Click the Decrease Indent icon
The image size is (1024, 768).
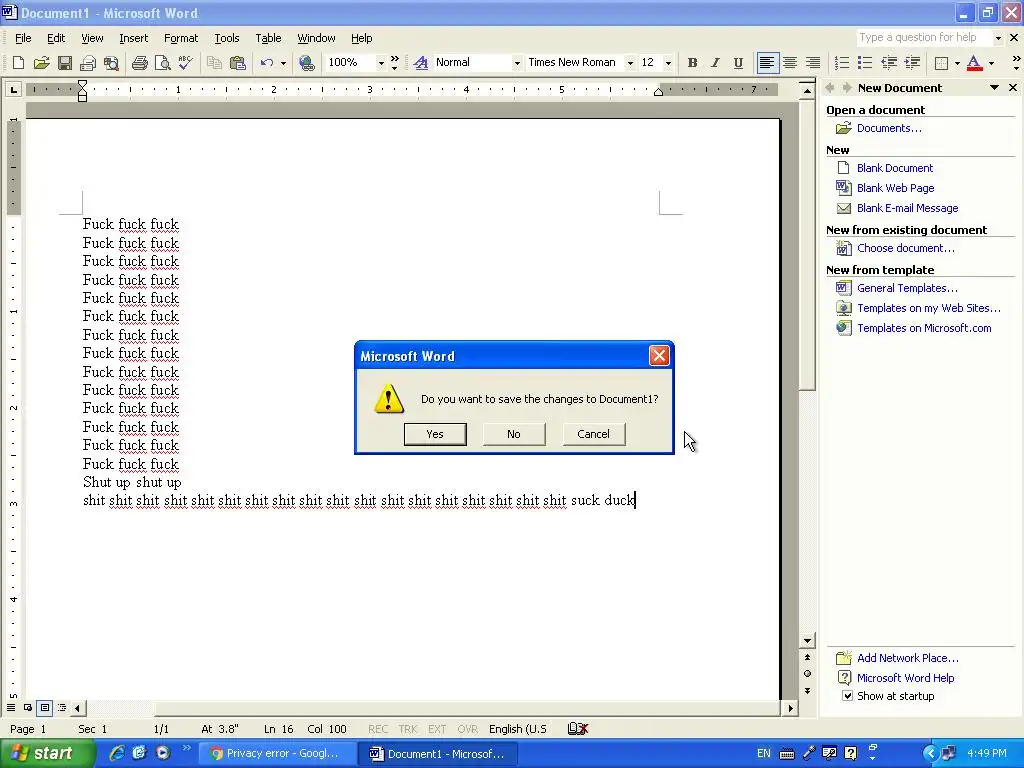coord(889,63)
